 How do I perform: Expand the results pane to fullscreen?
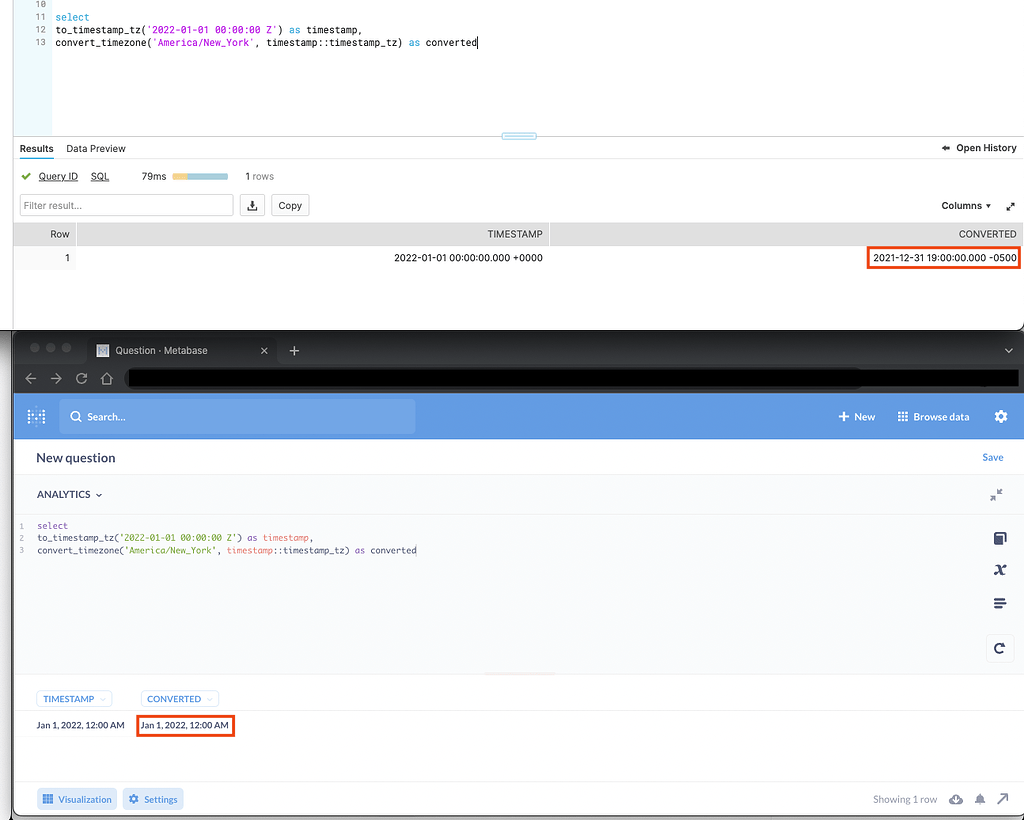click(1010, 206)
